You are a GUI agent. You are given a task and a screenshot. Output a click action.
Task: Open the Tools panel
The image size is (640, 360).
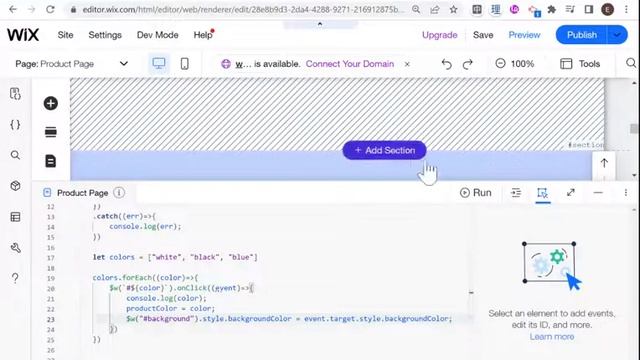tap(580, 64)
